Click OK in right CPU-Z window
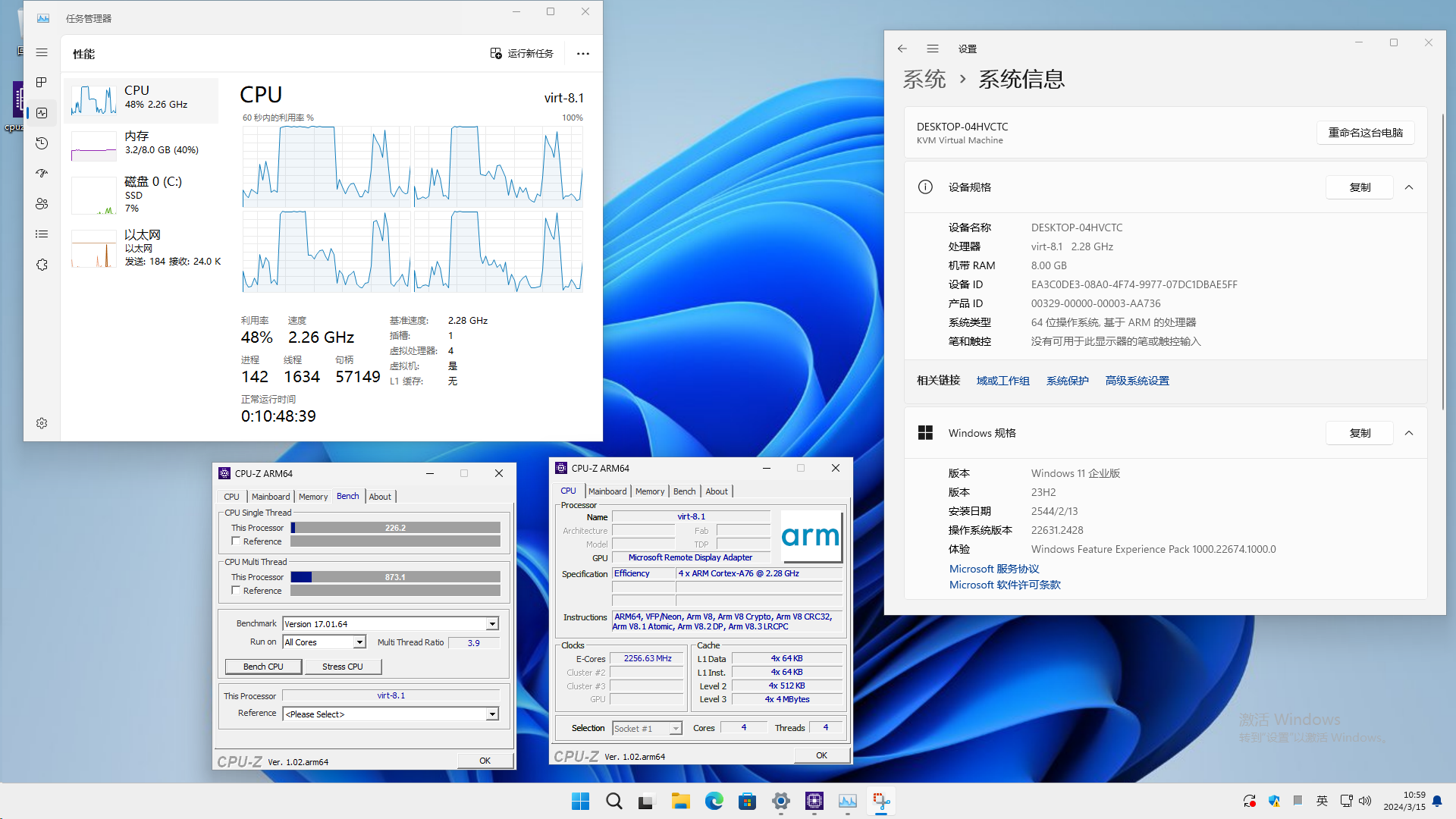The height and width of the screenshot is (819, 1456). 821,755
